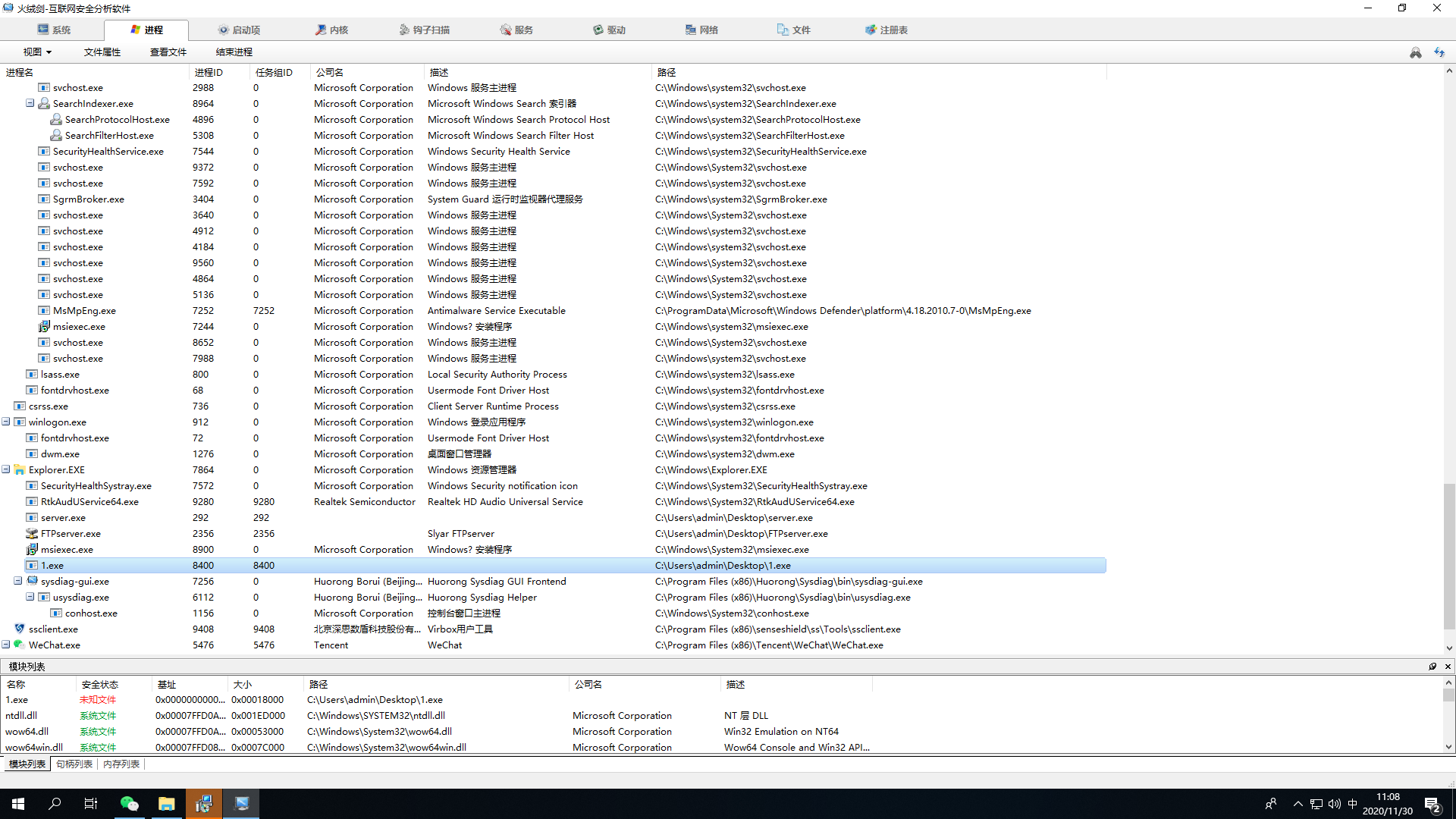The width and height of the screenshot is (1456, 819).
Task: Click the process list vertical scrollbar thumb
Action: [1448, 557]
